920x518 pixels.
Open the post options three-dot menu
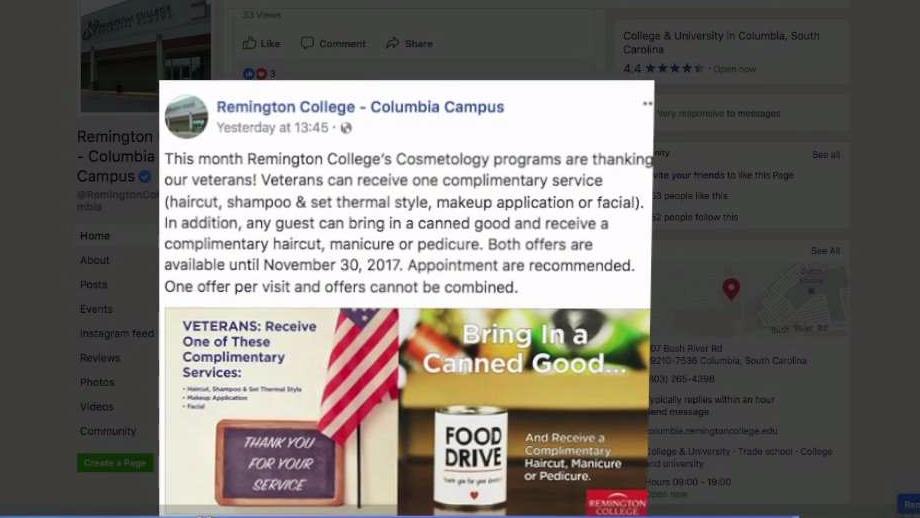coord(647,103)
